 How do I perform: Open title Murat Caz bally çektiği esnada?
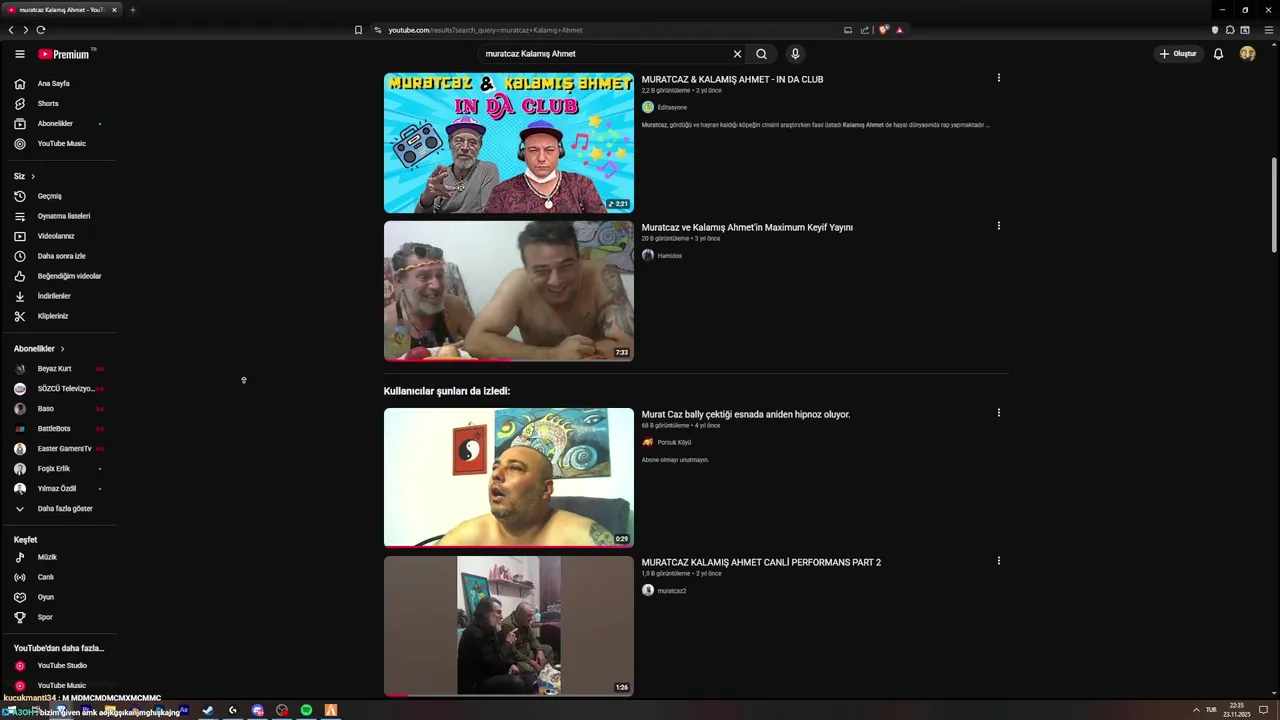tap(746, 415)
